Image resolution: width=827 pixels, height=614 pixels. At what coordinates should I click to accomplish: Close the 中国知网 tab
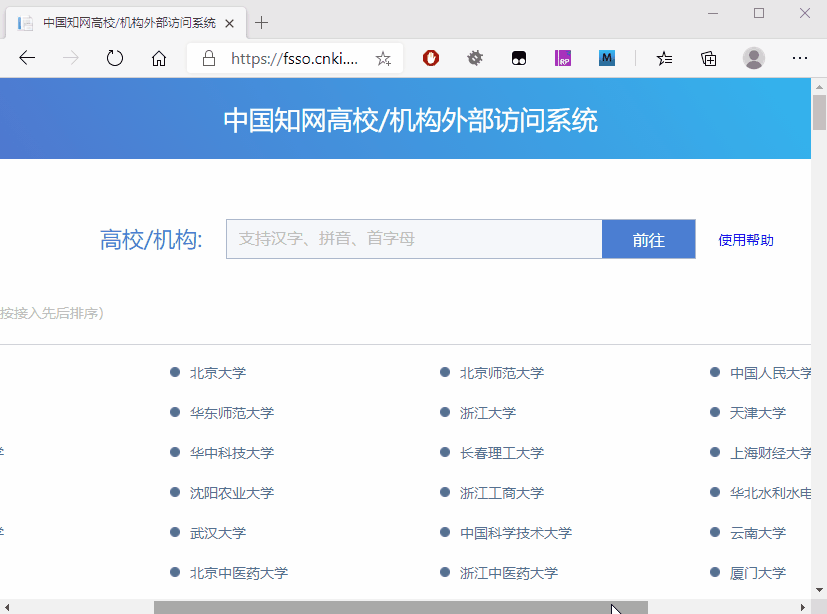pos(229,23)
